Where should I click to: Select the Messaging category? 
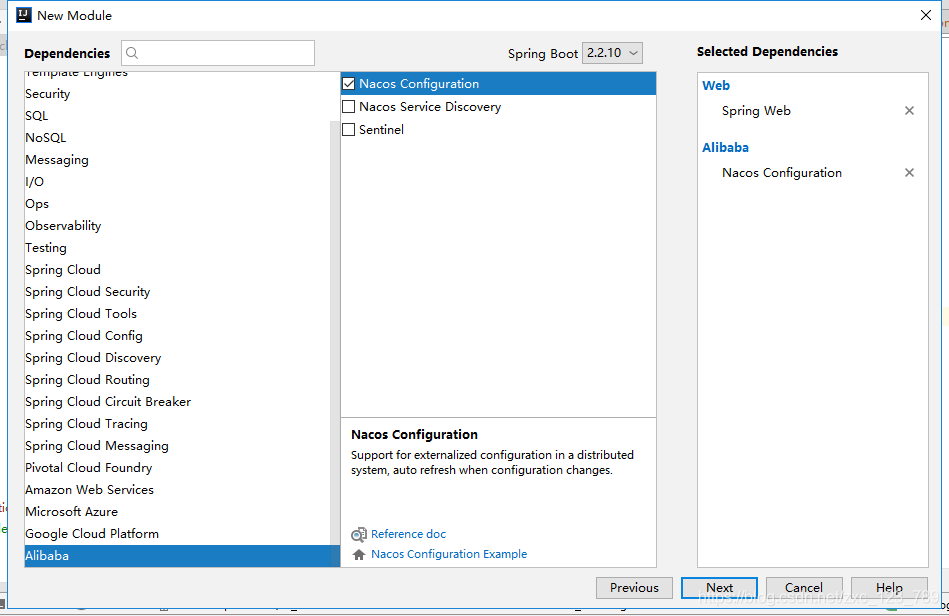pos(182,160)
